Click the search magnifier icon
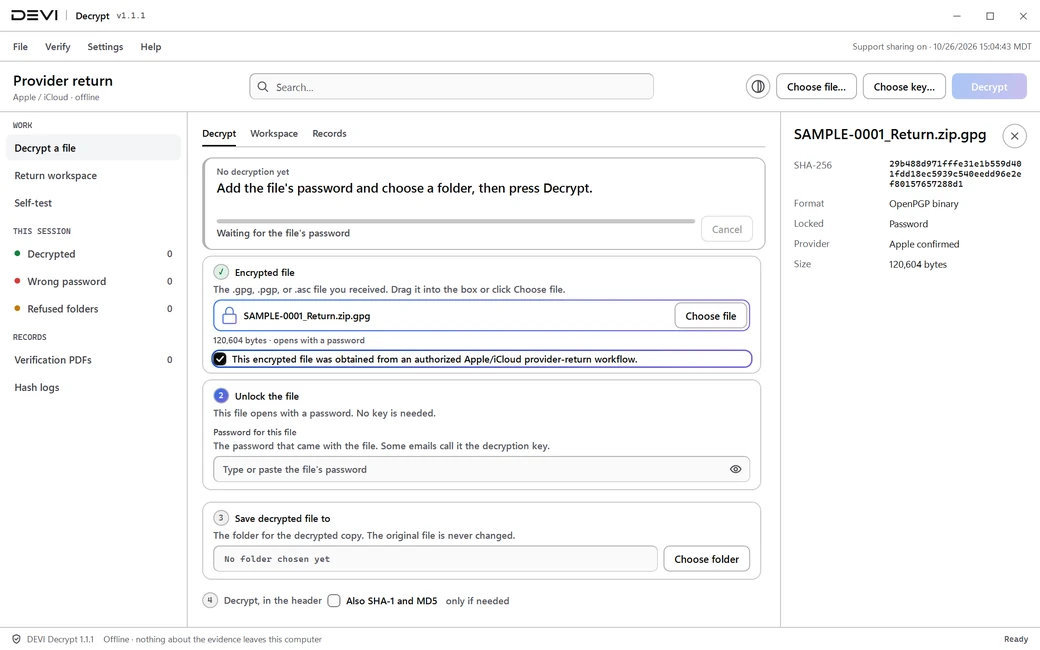The image size is (1040, 650). tap(263, 87)
